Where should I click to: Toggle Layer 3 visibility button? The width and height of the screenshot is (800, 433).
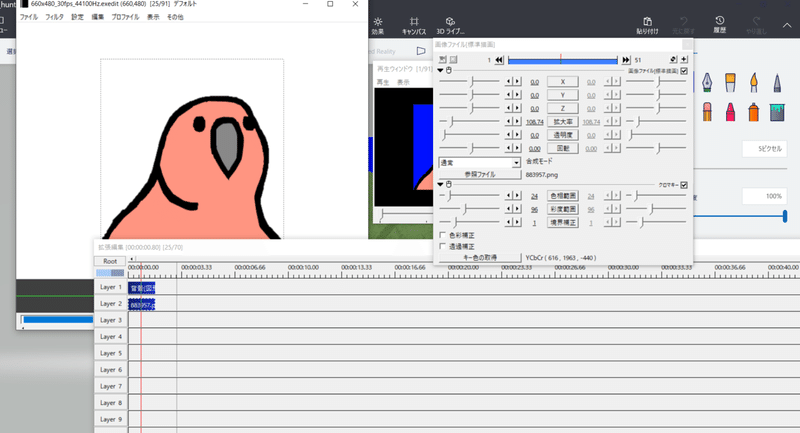point(110,320)
